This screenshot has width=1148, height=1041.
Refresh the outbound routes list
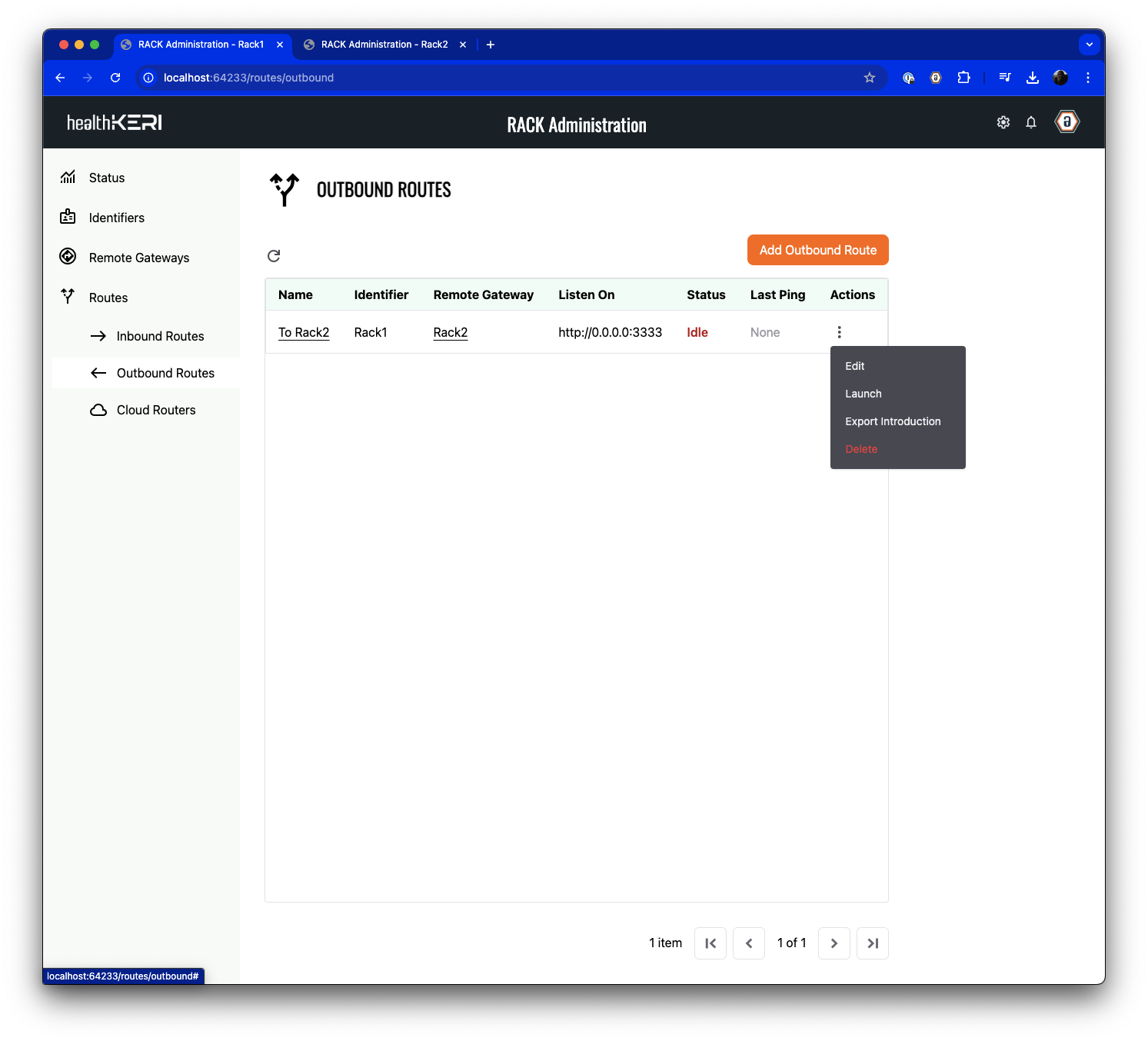click(x=274, y=255)
